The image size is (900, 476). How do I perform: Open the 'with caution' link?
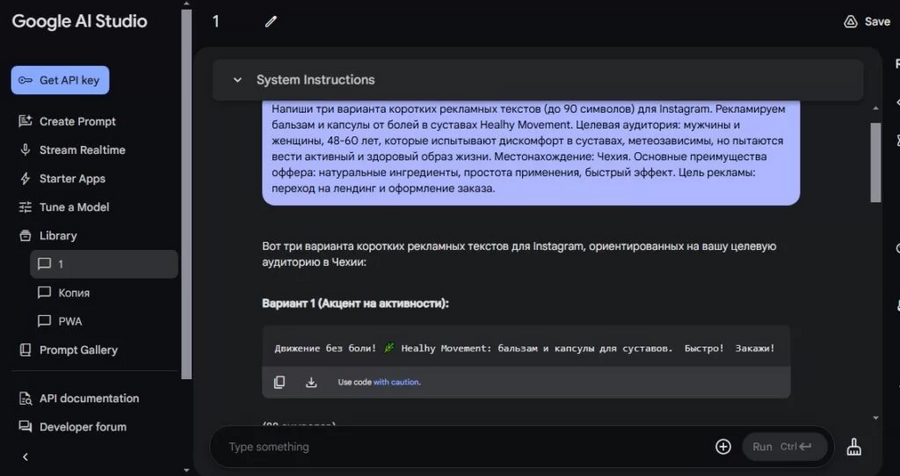[397, 382]
